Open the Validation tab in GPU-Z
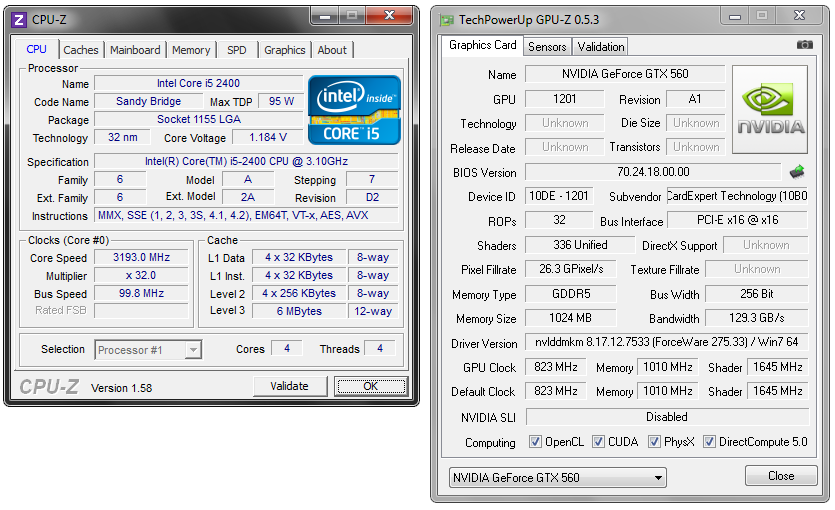The image size is (835, 510). pos(601,46)
